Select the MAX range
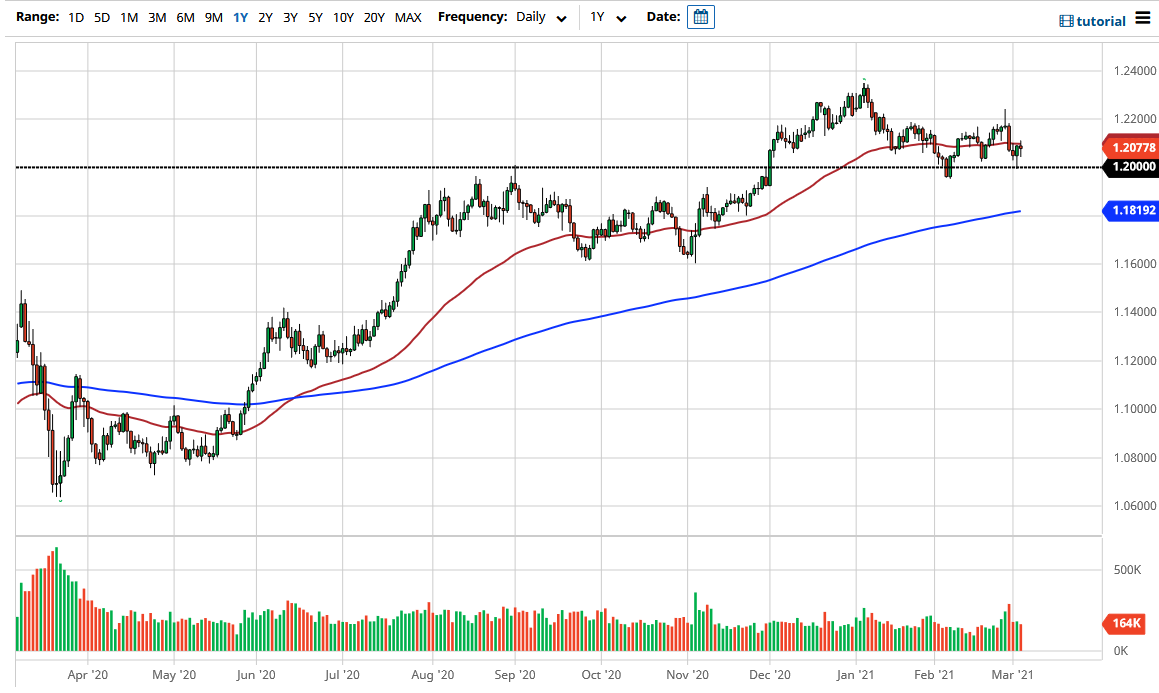 (x=407, y=17)
